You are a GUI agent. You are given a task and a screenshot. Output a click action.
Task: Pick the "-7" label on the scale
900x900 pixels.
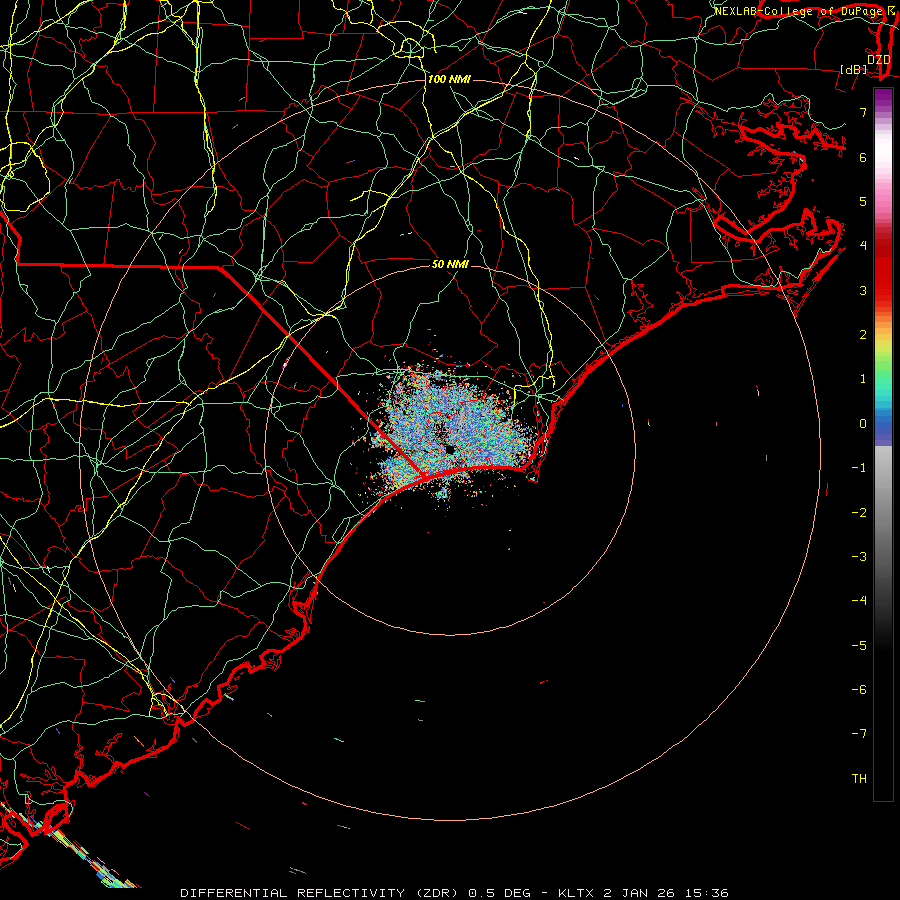point(859,734)
